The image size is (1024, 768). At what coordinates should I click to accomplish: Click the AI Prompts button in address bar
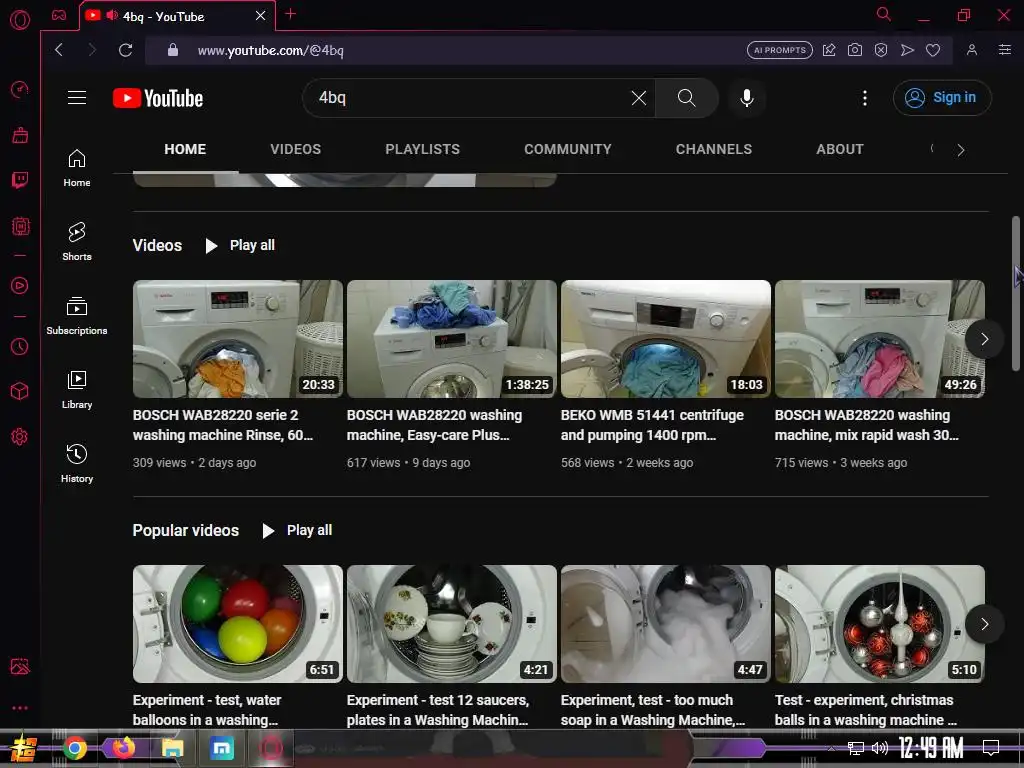(780, 50)
